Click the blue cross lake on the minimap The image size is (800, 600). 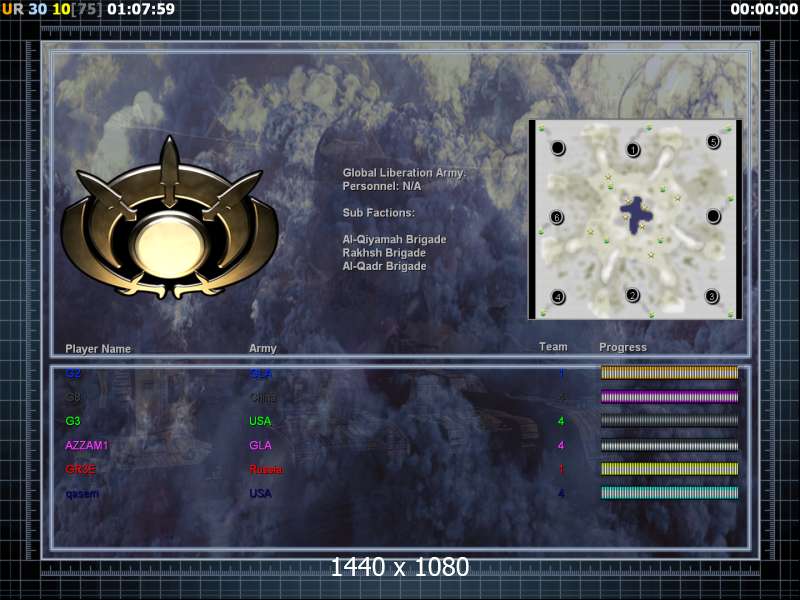pos(635,214)
